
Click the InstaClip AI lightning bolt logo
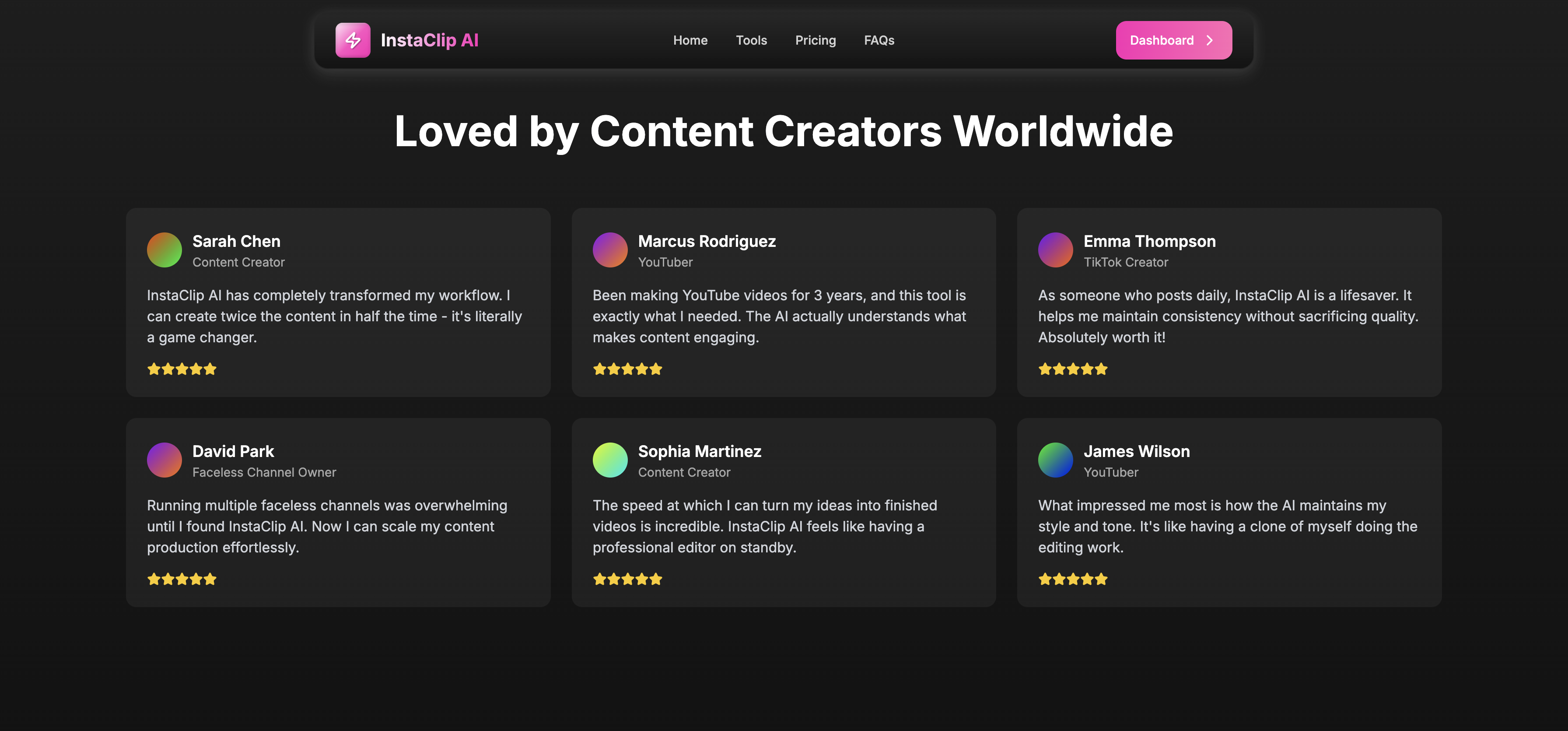353,40
